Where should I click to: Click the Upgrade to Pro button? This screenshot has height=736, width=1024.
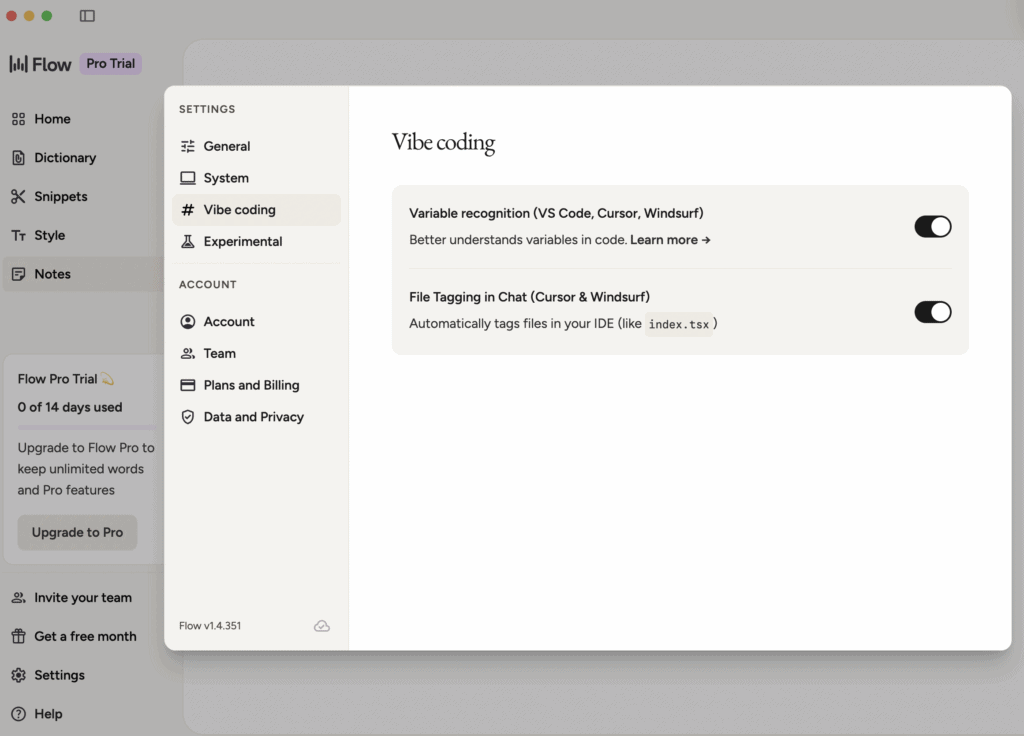point(77,533)
